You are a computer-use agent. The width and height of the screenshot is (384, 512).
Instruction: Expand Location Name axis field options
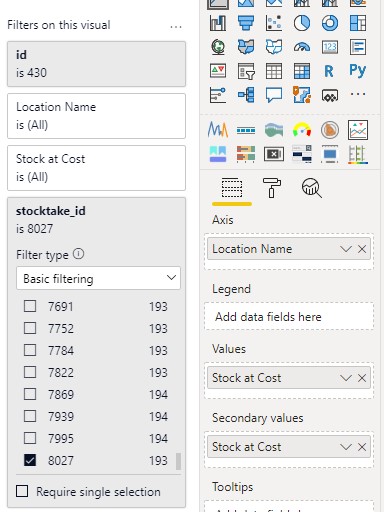(346, 249)
